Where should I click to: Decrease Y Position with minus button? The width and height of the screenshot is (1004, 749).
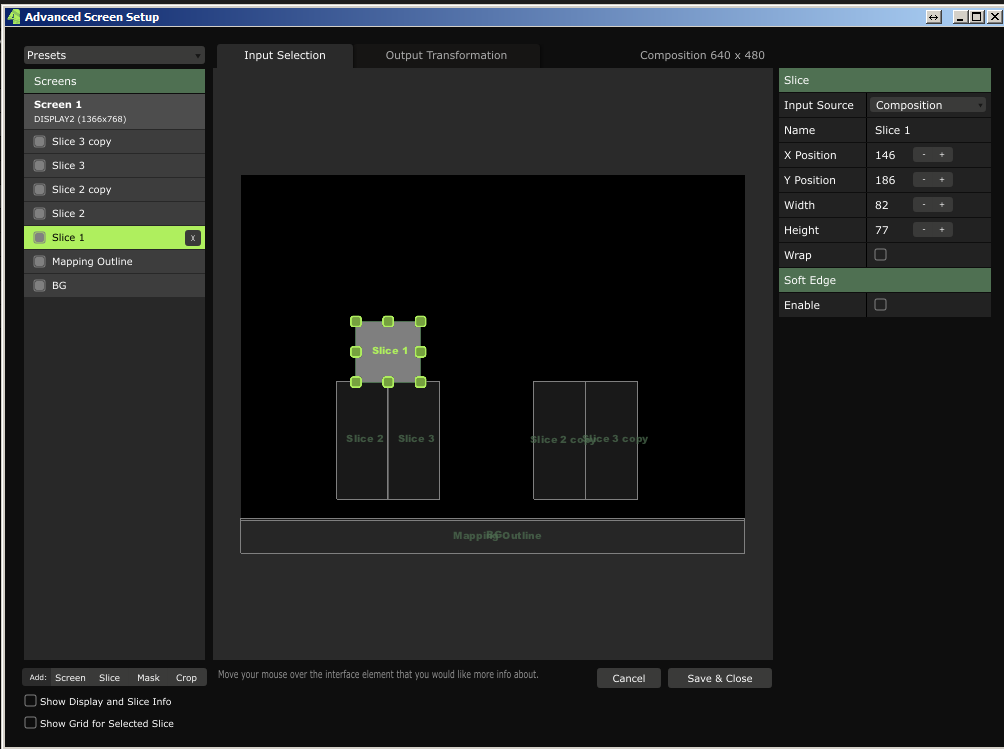(x=923, y=180)
